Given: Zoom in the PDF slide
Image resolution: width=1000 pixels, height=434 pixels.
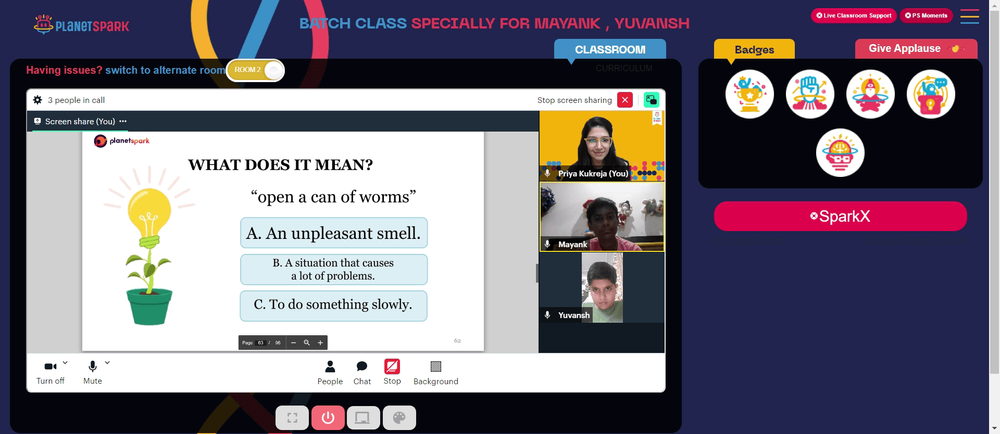Looking at the screenshot, I should click(320, 343).
